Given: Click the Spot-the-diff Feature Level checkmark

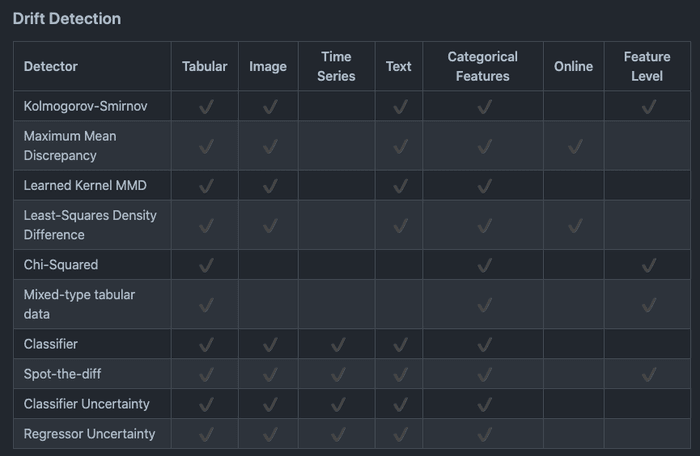Looking at the screenshot, I should click(x=648, y=374).
